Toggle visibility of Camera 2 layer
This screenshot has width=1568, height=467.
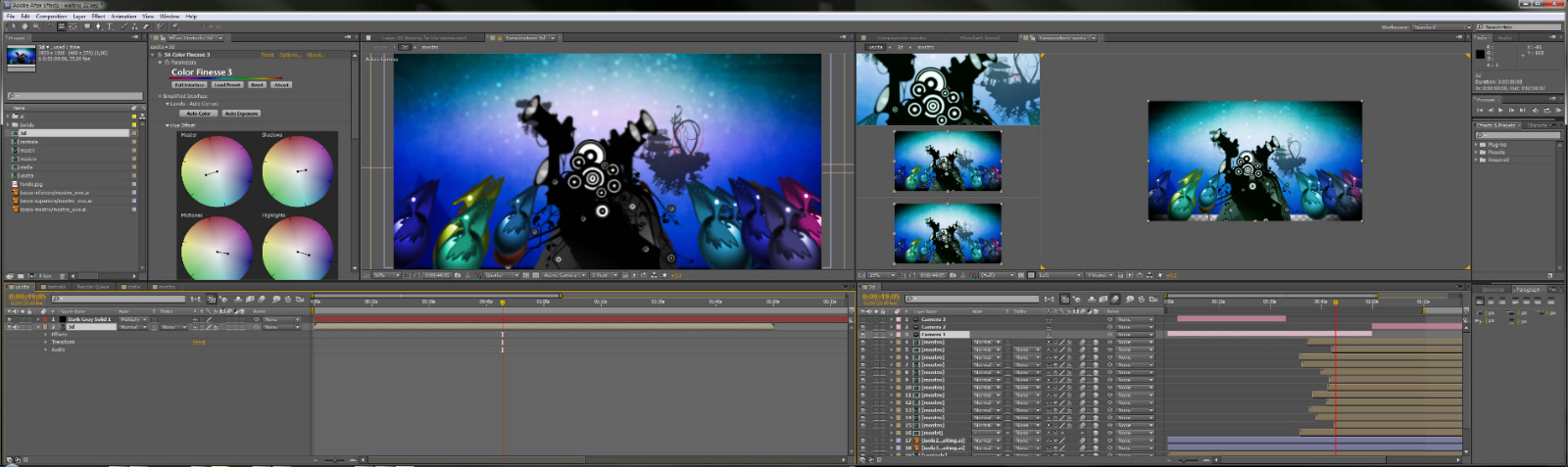(x=862, y=327)
